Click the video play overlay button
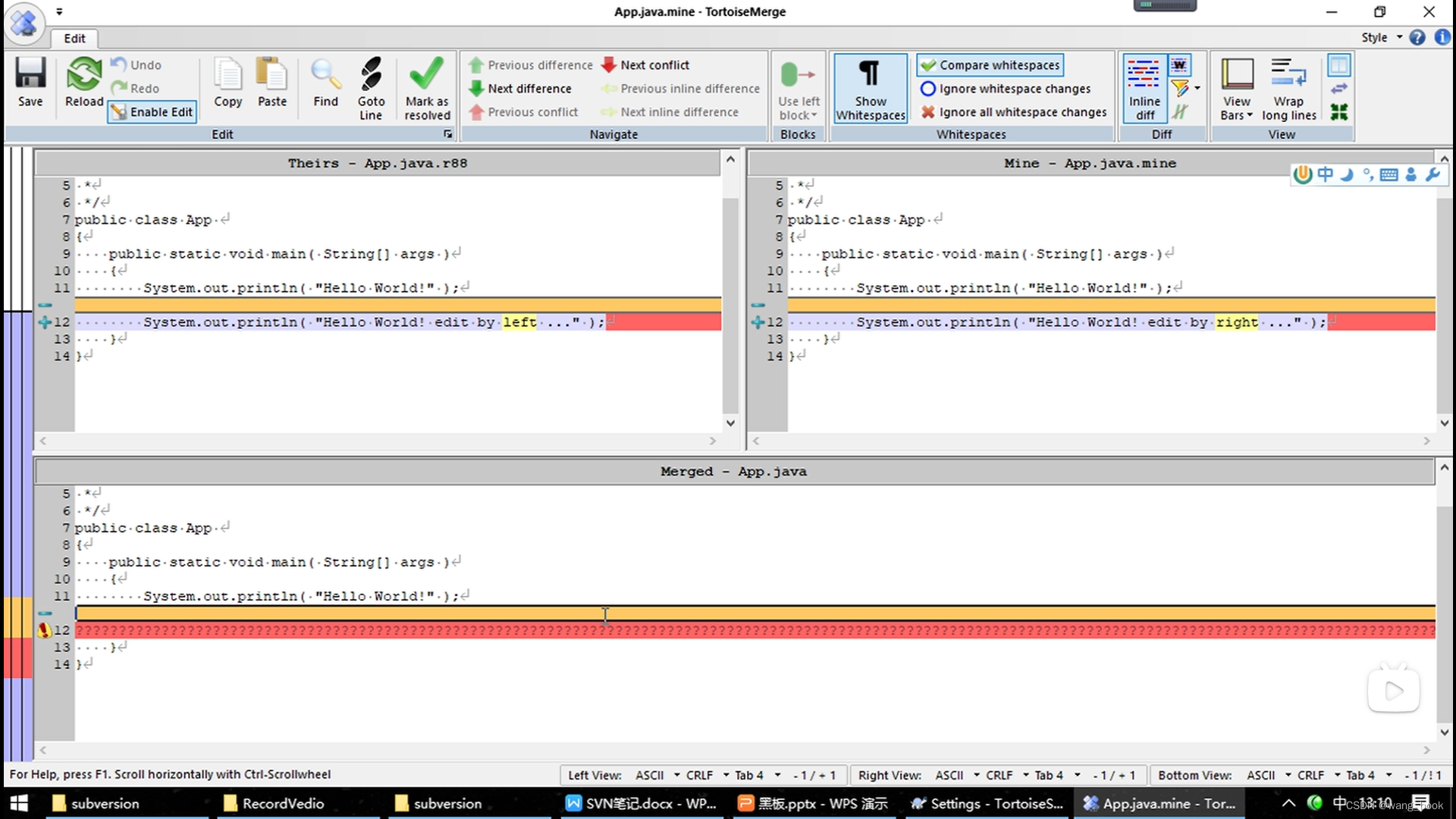Viewport: 1456px width, 819px height. coord(1393,690)
